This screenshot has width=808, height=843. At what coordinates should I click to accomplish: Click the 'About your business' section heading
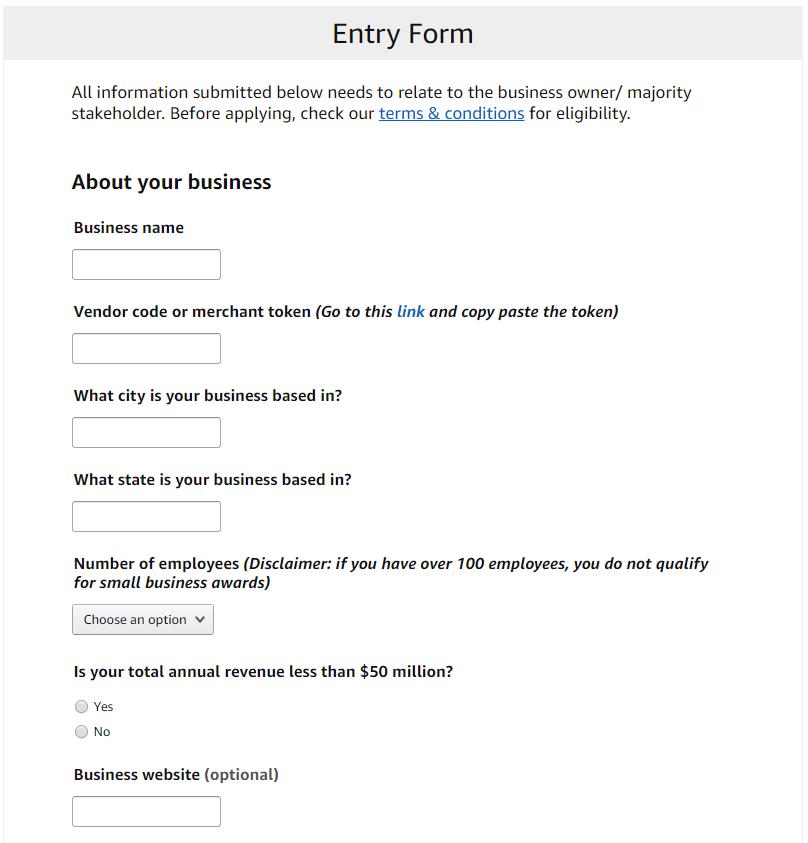172,182
